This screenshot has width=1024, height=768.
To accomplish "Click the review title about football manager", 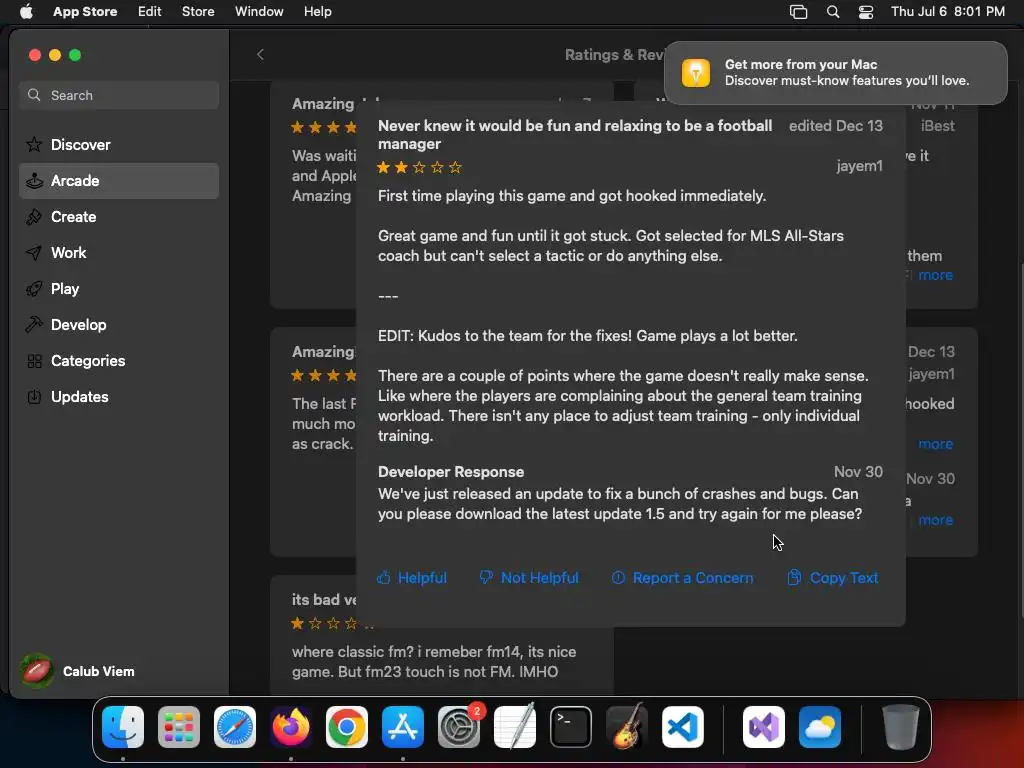I will coord(575,135).
